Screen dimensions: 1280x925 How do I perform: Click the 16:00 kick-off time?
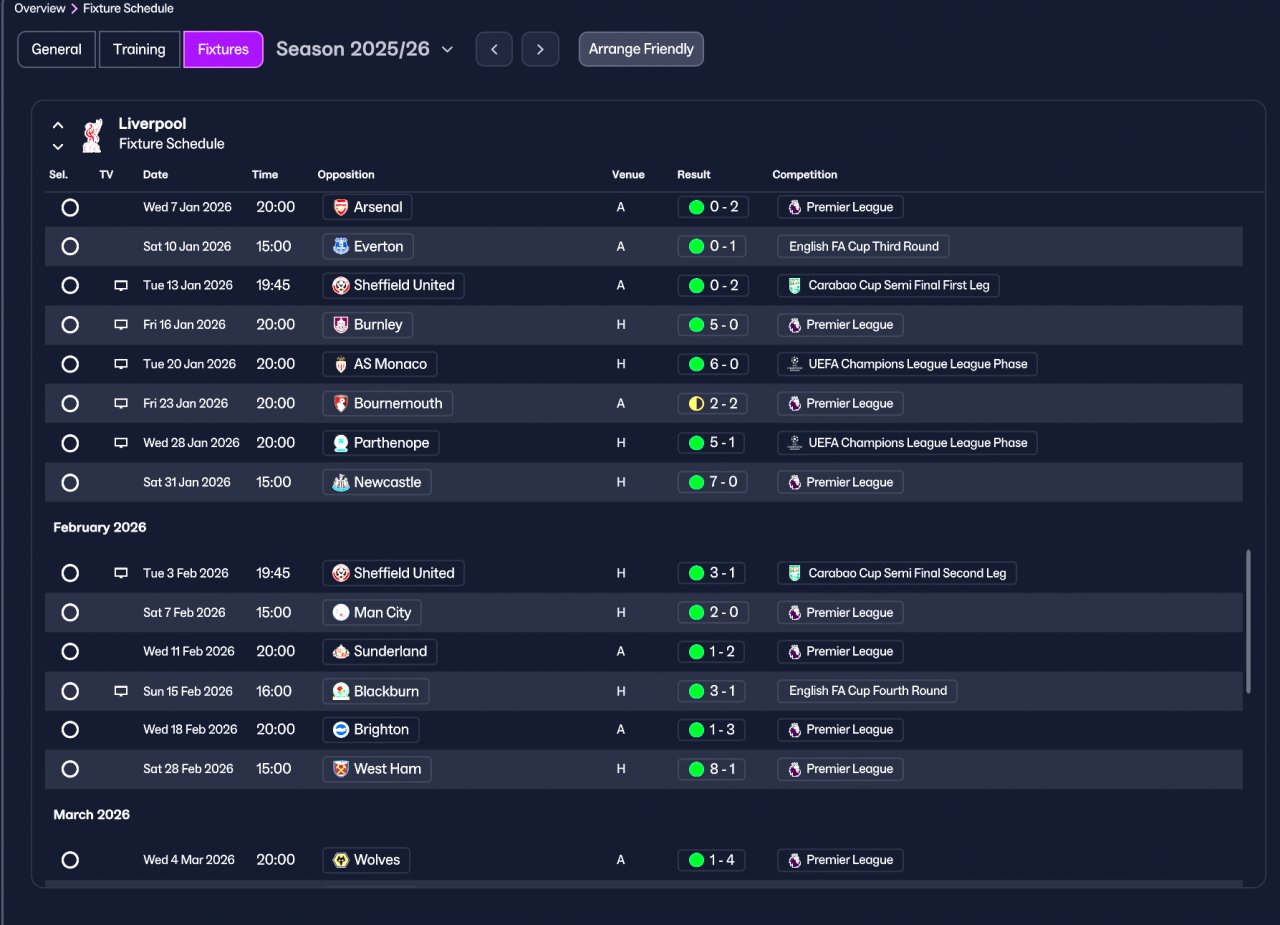click(274, 691)
